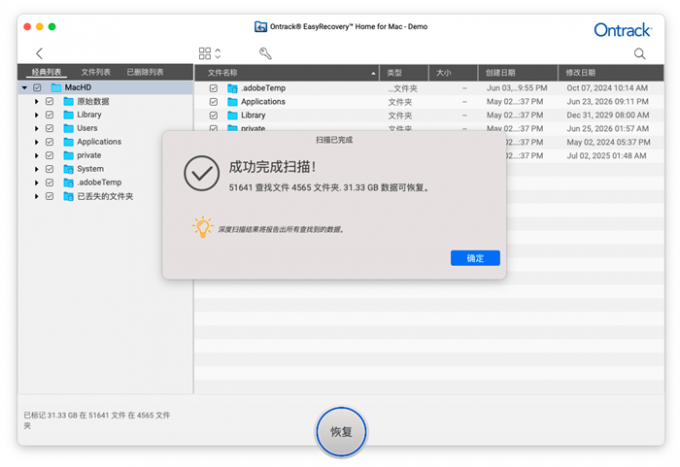Toggle Library checkbox in file list
680x467 pixels.
(x=213, y=115)
